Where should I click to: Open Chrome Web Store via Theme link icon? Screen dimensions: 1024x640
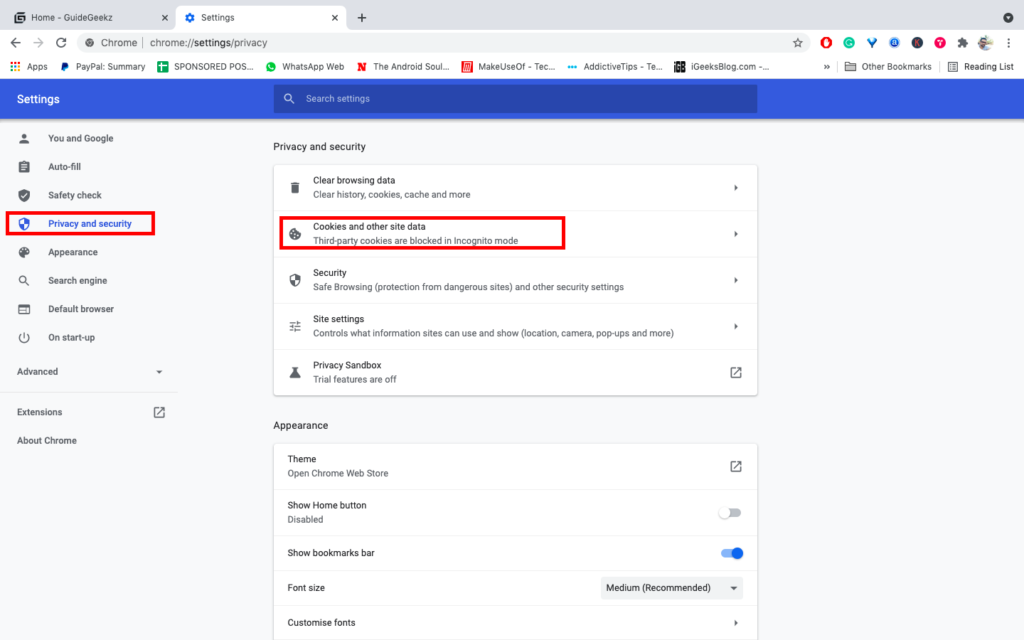tap(735, 466)
